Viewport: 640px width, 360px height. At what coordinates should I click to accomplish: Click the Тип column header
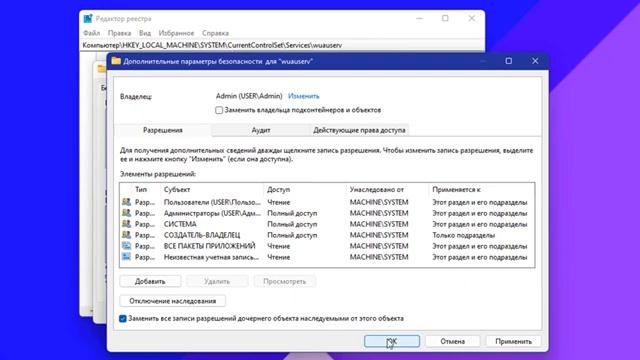tap(141, 189)
